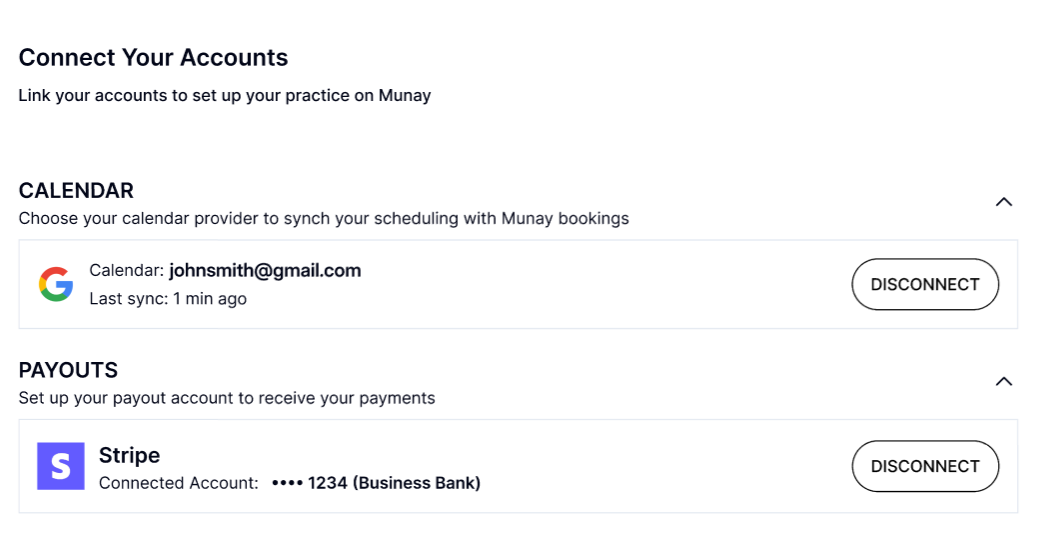Click the Calendar: field label
Image resolution: width=1046 pixels, height=538 pixels.
(x=127, y=270)
